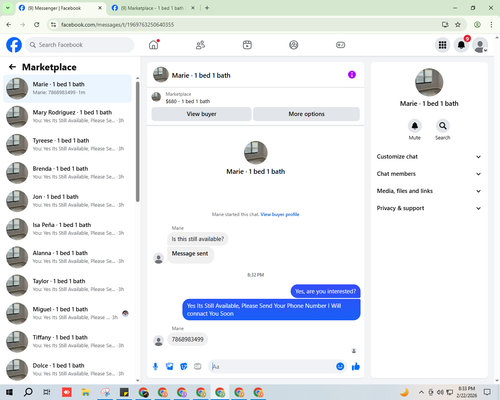The height and width of the screenshot is (400, 500).
Task: Open conversation information purple icon
Action: click(352, 75)
